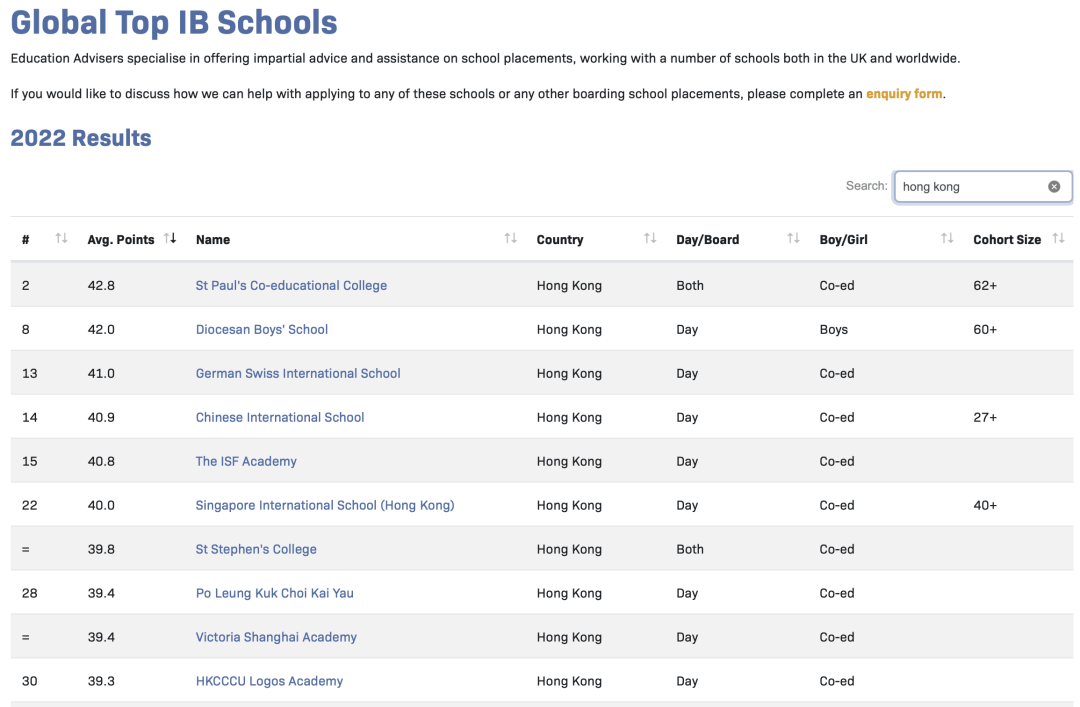Open Diocesan Boys' School page
This screenshot has width=1080, height=707.
(x=262, y=329)
